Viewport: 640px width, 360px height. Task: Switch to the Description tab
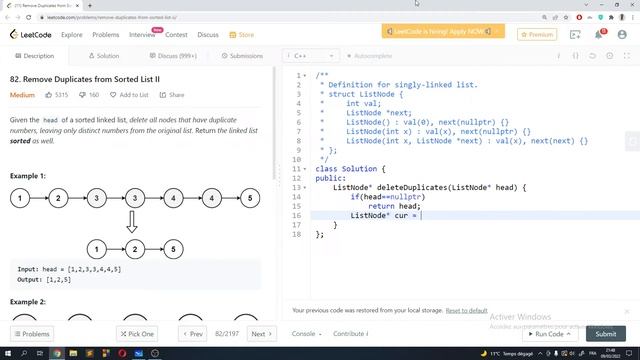pos(35,56)
